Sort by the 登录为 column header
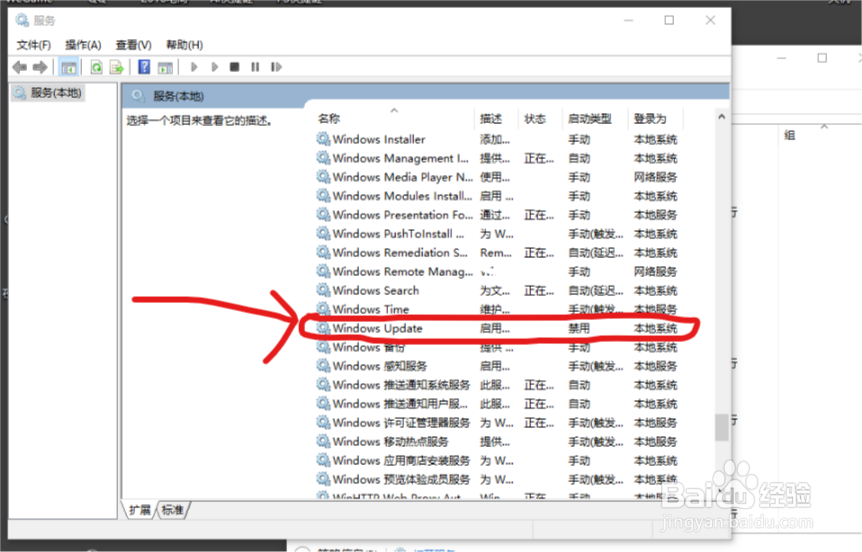This screenshot has width=862, height=552. (x=650, y=119)
